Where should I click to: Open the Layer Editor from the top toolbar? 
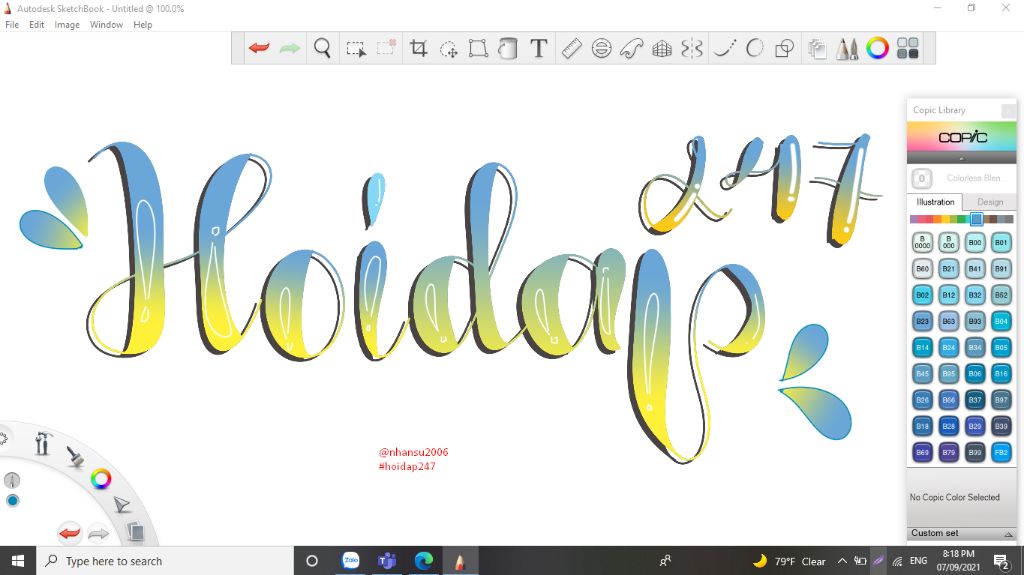[x=817, y=48]
